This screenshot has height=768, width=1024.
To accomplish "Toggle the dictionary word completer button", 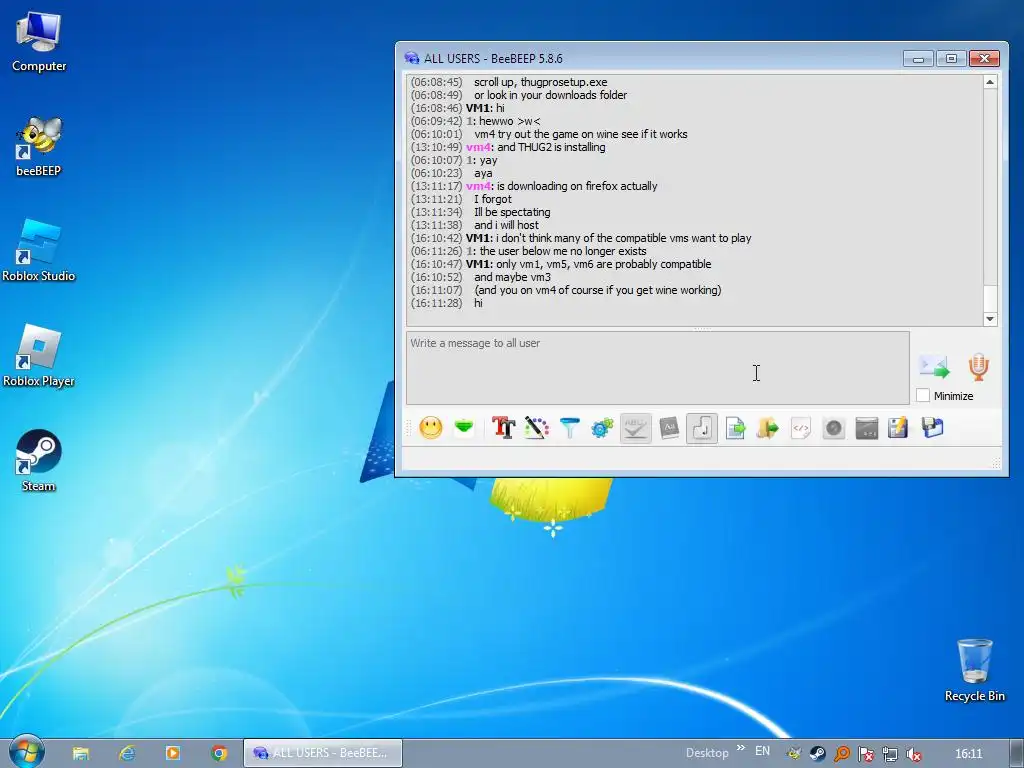I will (x=669, y=428).
